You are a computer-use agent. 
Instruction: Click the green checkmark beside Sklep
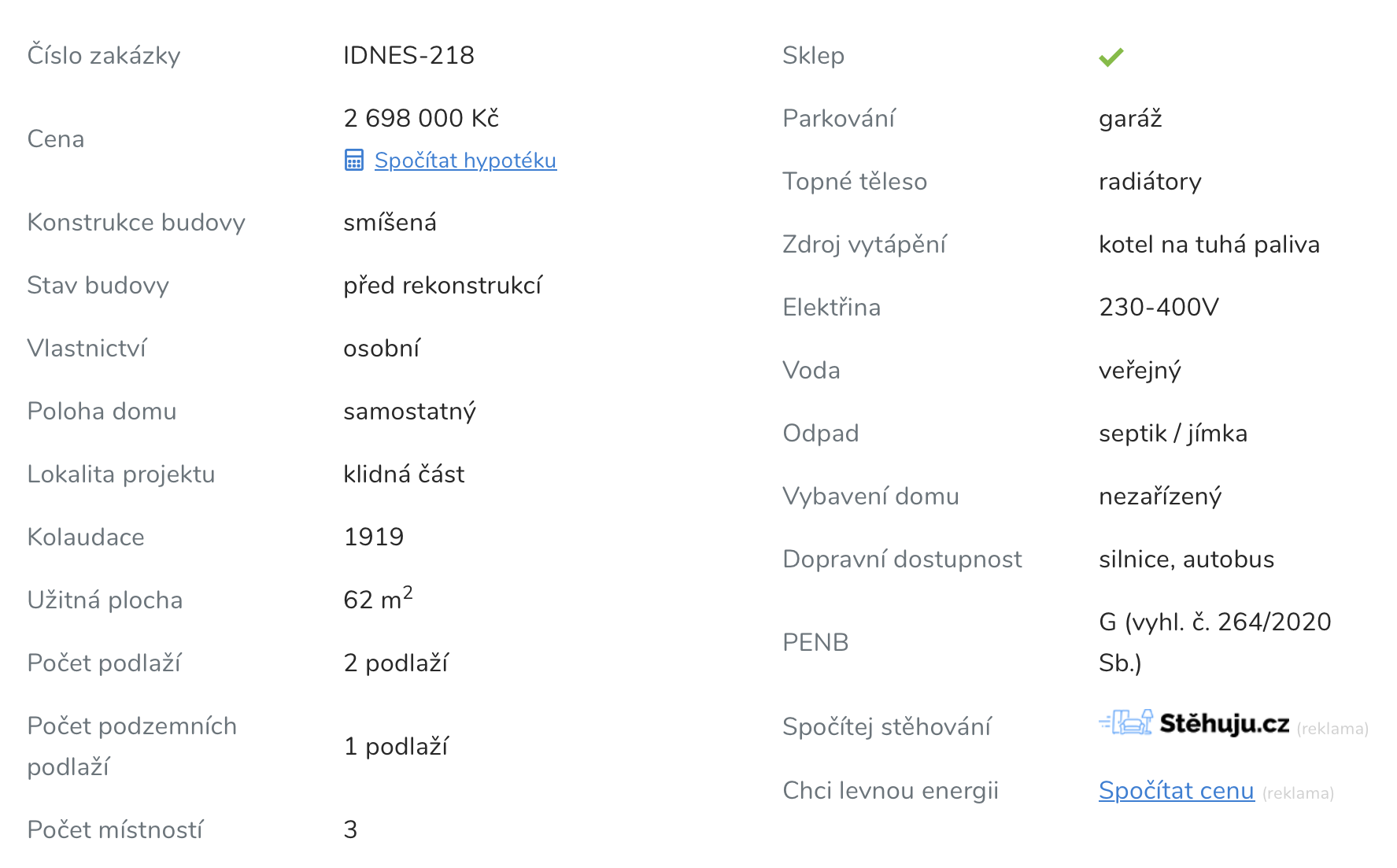[x=1111, y=57]
